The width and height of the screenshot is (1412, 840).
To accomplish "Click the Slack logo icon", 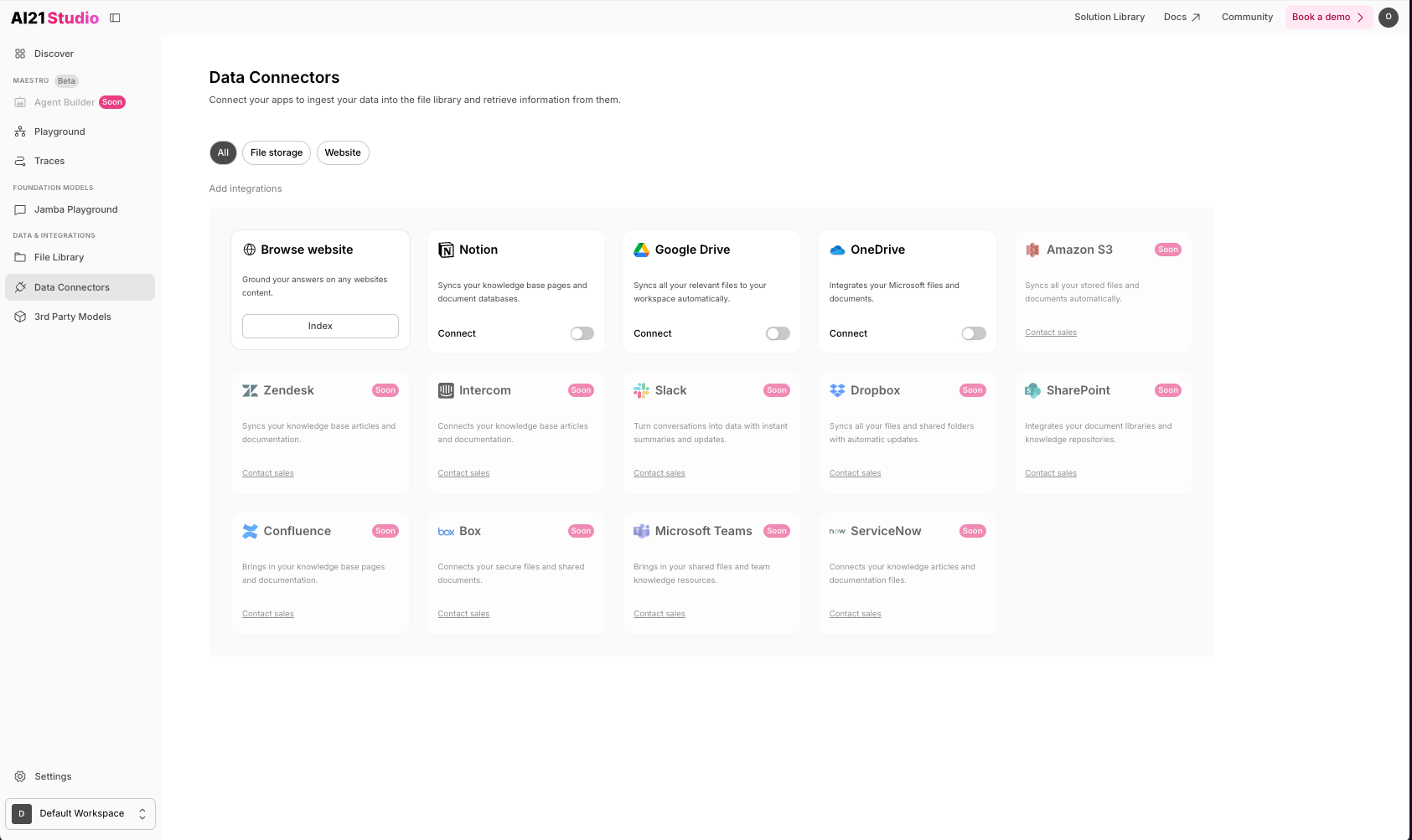I will coord(641,390).
